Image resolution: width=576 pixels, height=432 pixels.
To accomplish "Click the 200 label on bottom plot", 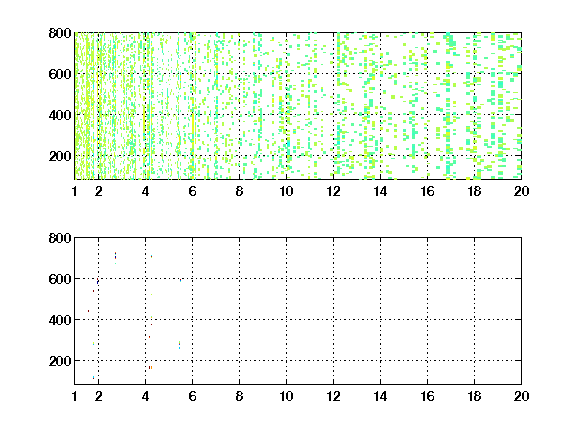I will coord(60,361).
